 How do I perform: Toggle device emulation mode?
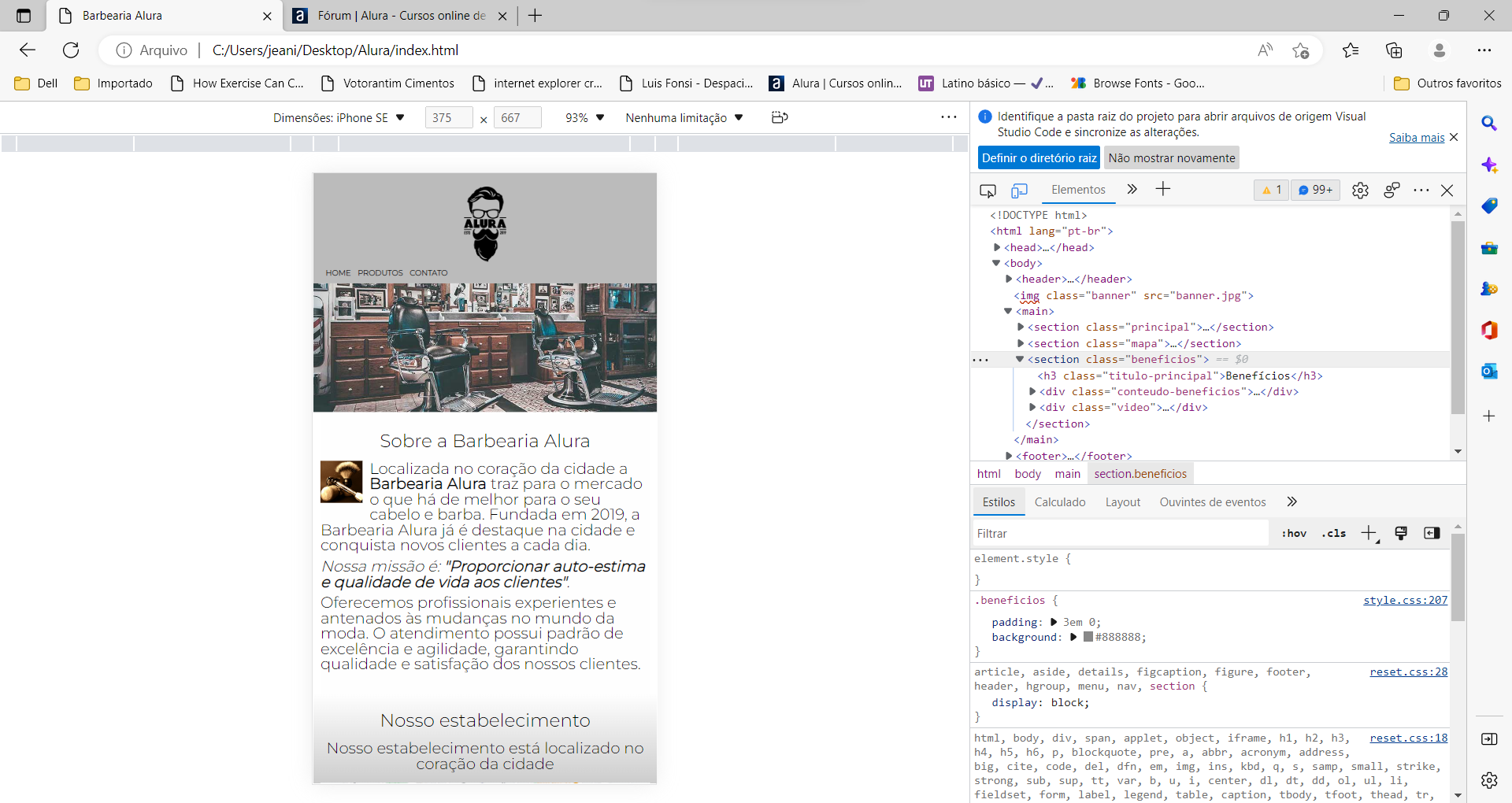pyautogui.click(x=1019, y=191)
